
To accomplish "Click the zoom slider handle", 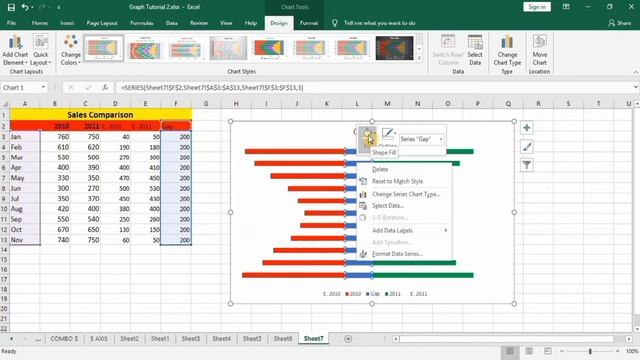I will pyautogui.click(x=590, y=351).
